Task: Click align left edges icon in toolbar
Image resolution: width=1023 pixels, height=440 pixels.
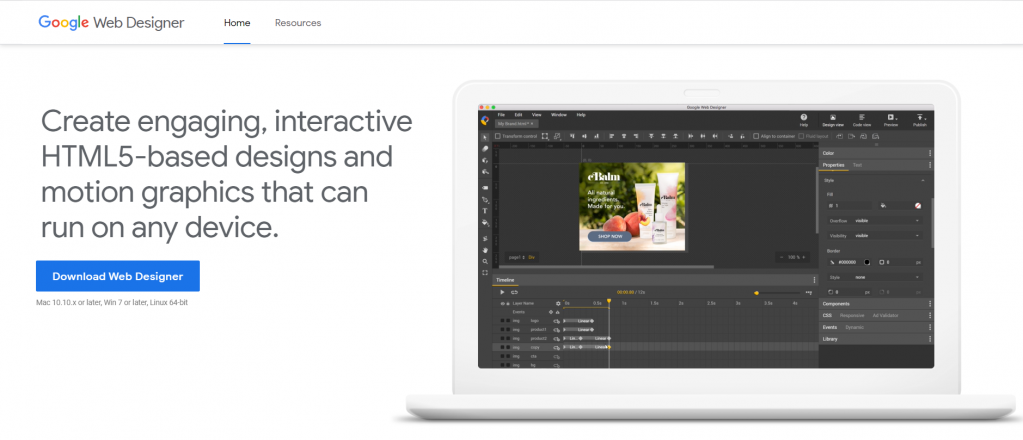Action: coord(612,136)
